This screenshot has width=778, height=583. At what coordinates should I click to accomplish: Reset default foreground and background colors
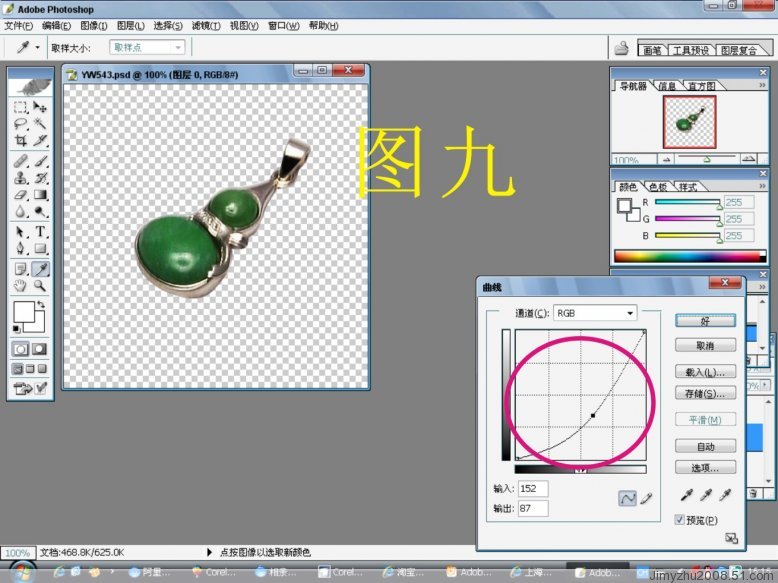pyautogui.click(x=16, y=329)
